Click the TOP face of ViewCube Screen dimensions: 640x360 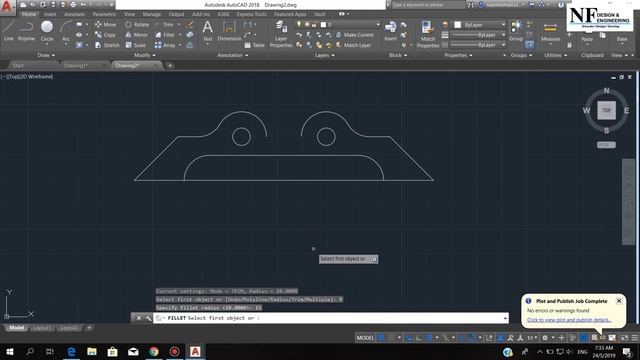coord(607,110)
